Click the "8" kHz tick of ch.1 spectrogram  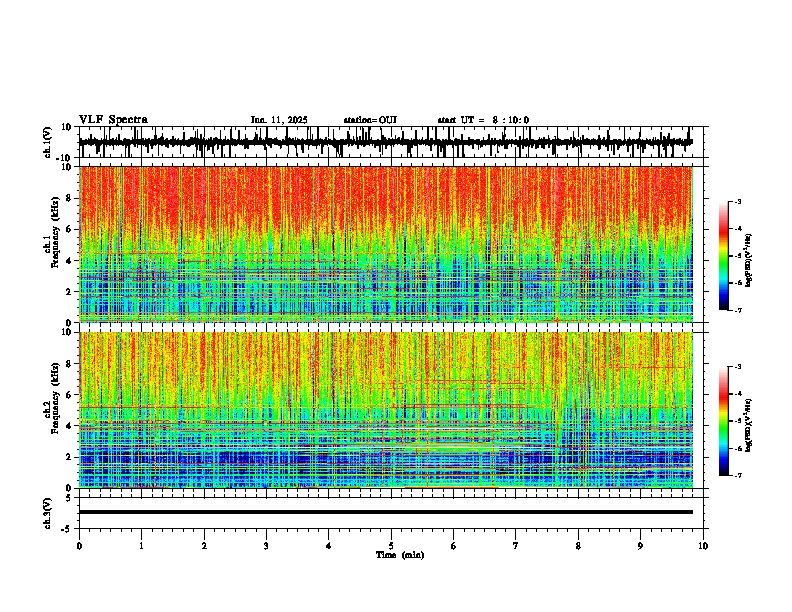click(70, 198)
